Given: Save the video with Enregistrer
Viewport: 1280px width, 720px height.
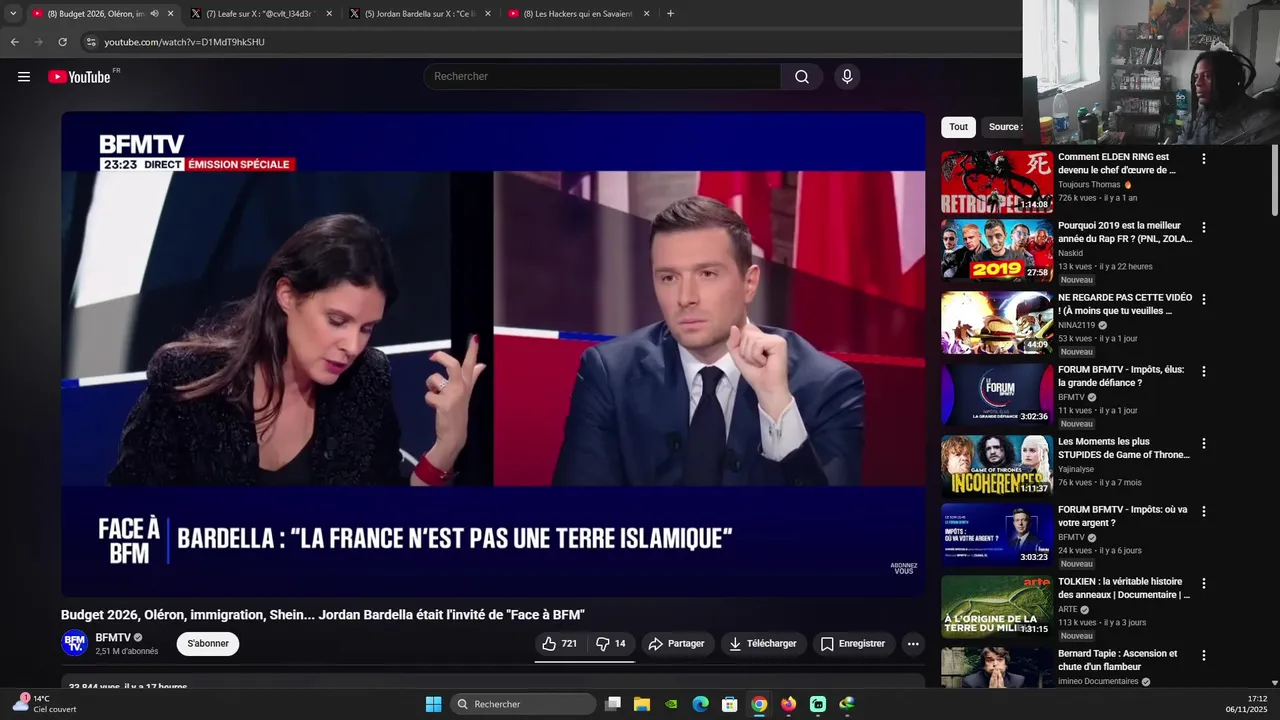Looking at the screenshot, I should (853, 644).
